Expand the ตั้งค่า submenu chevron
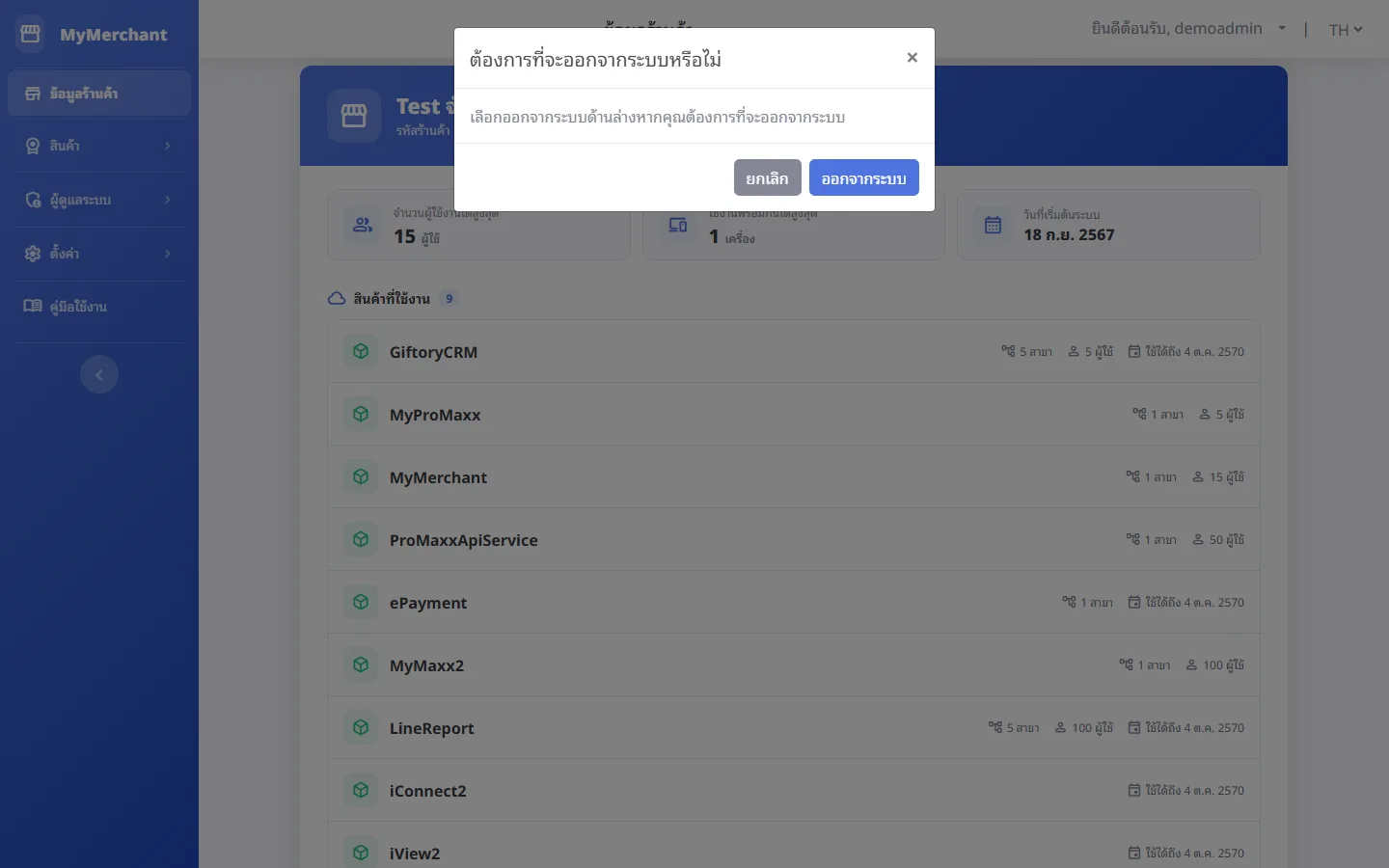The height and width of the screenshot is (868, 1389). click(167, 254)
